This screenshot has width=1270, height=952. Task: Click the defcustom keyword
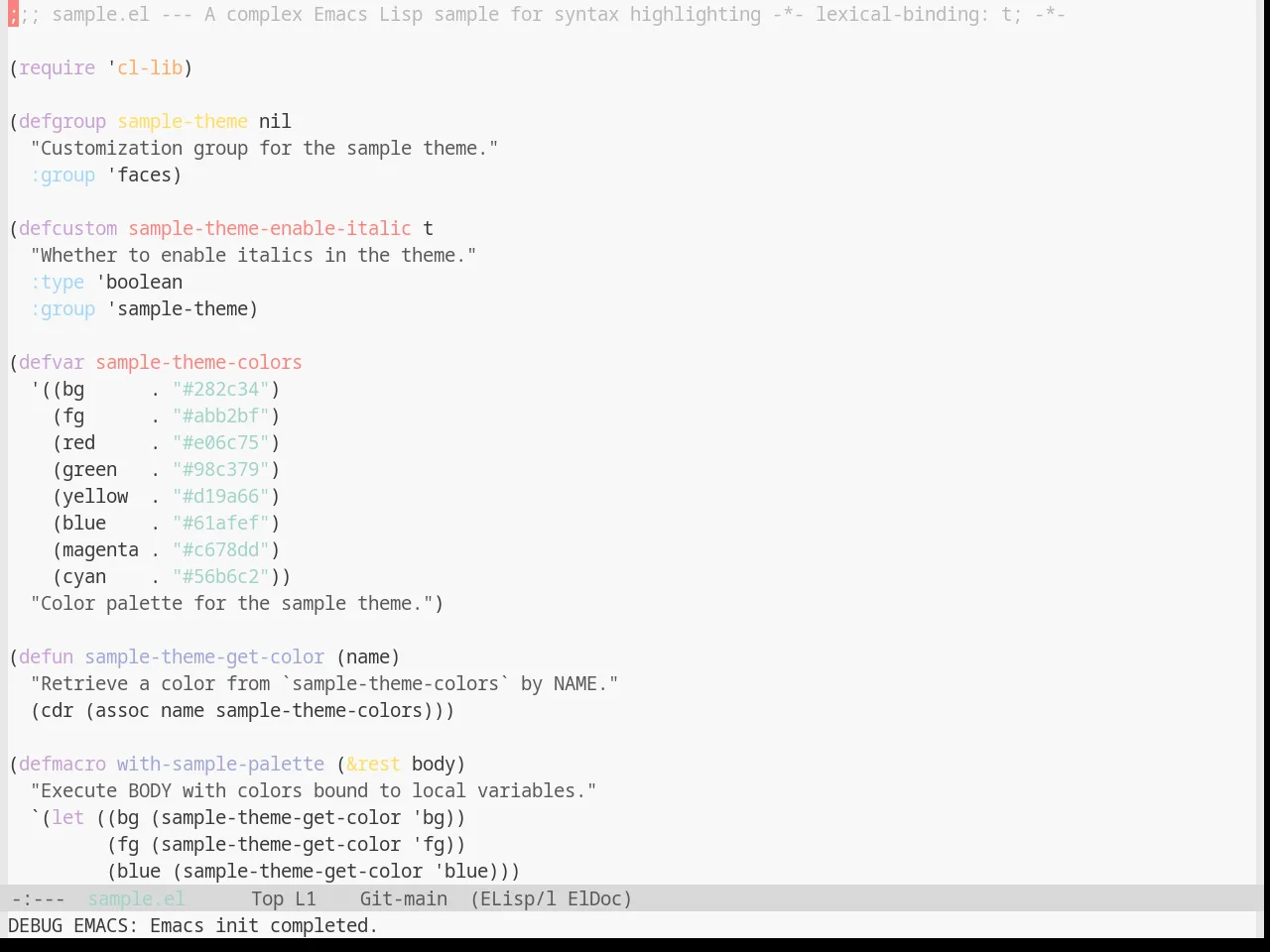coord(67,228)
